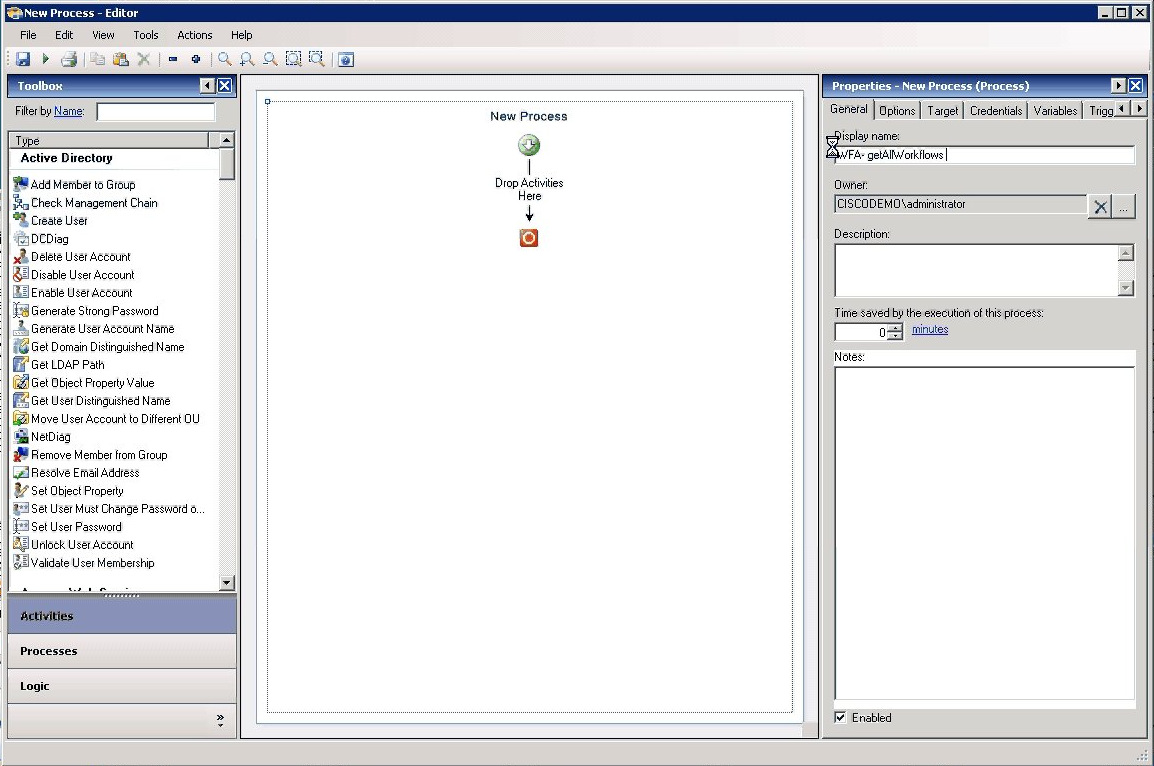The height and width of the screenshot is (766, 1154).
Task: Click the Description text area
Action: 976,270
